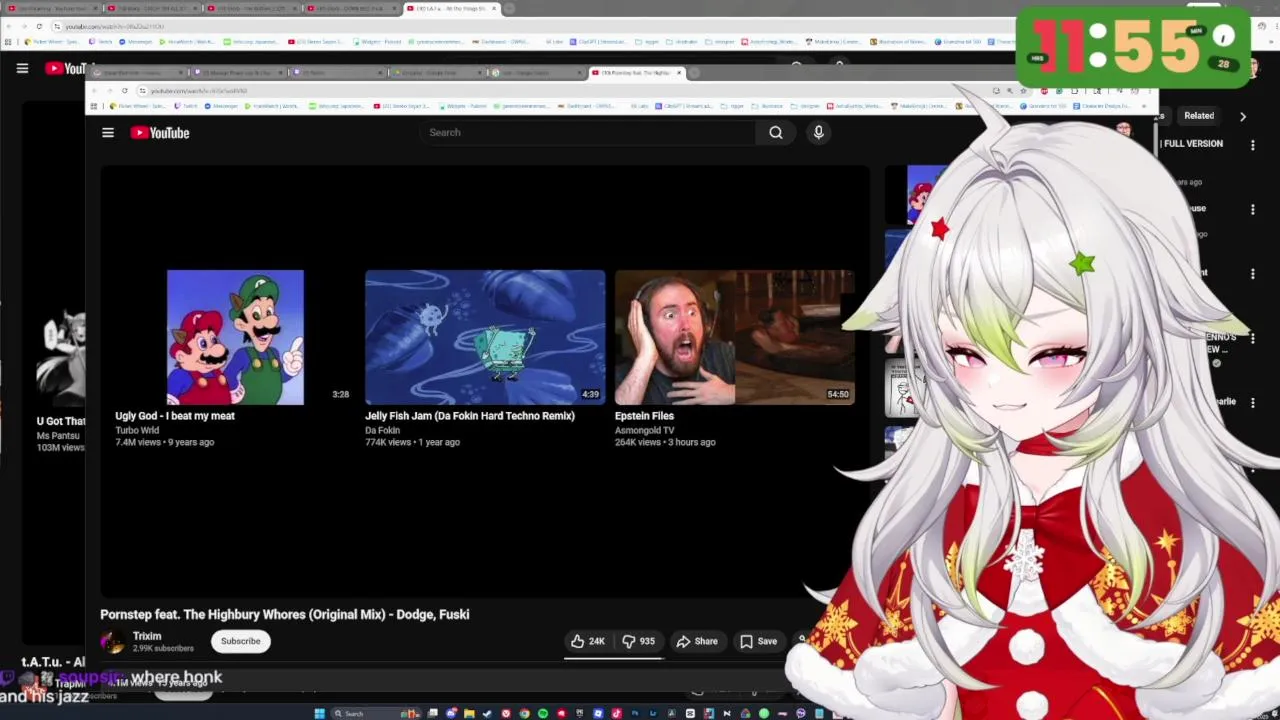Like the video with 24K likes

588,641
